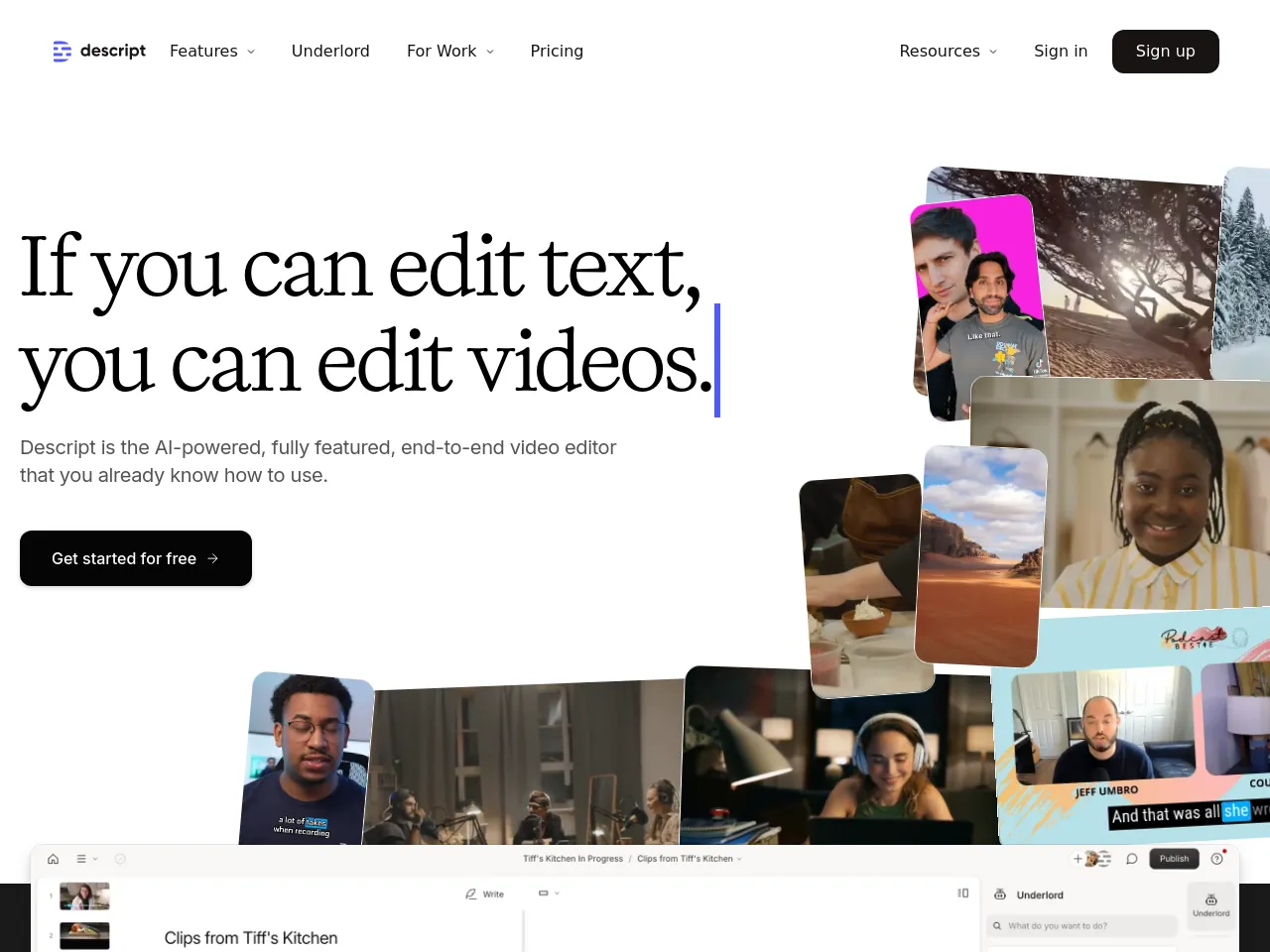
Task: Click the comments speech bubble icon
Action: pos(1131,859)
